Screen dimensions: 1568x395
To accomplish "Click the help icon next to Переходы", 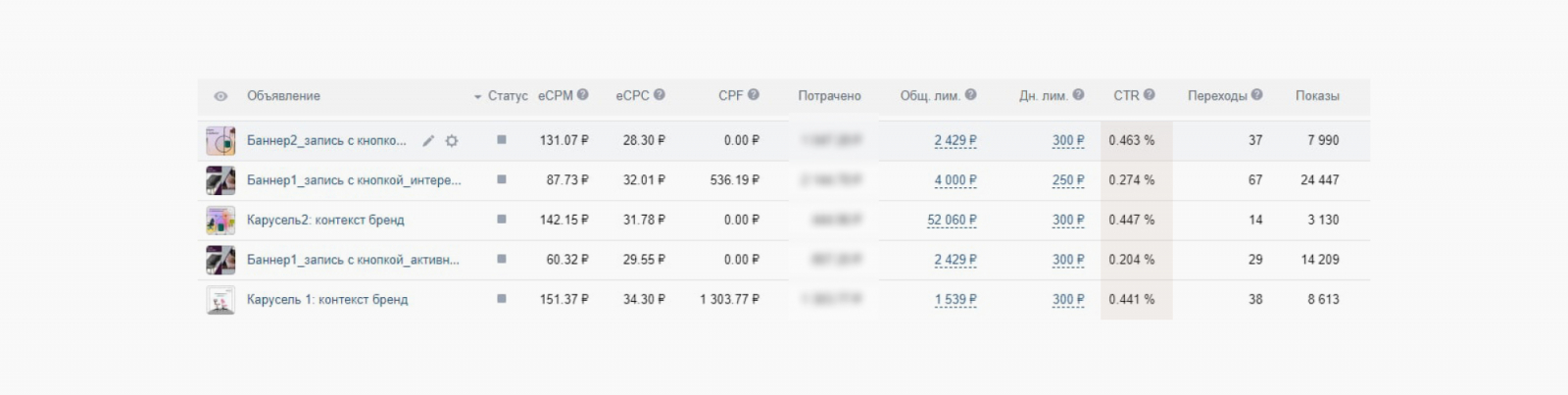I will (x=1256, y=95).
